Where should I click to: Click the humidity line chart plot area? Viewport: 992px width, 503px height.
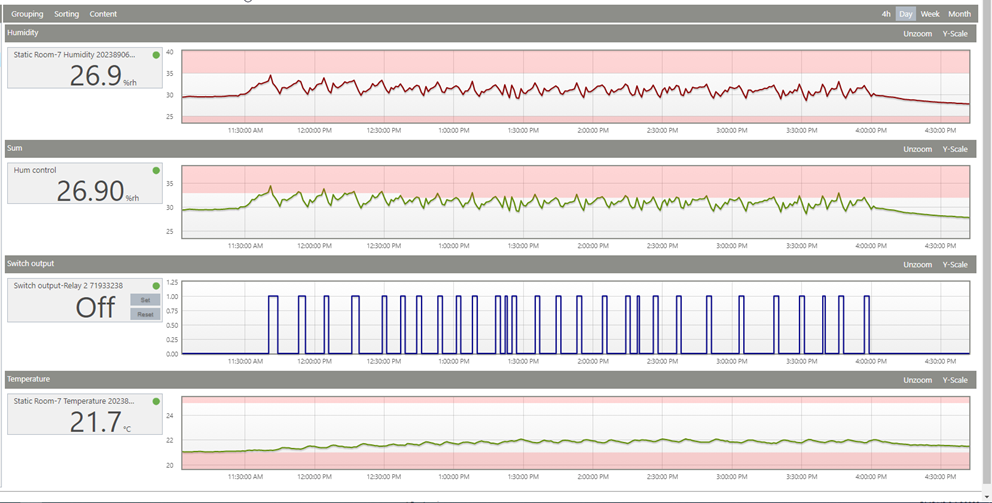pos(576,87)
